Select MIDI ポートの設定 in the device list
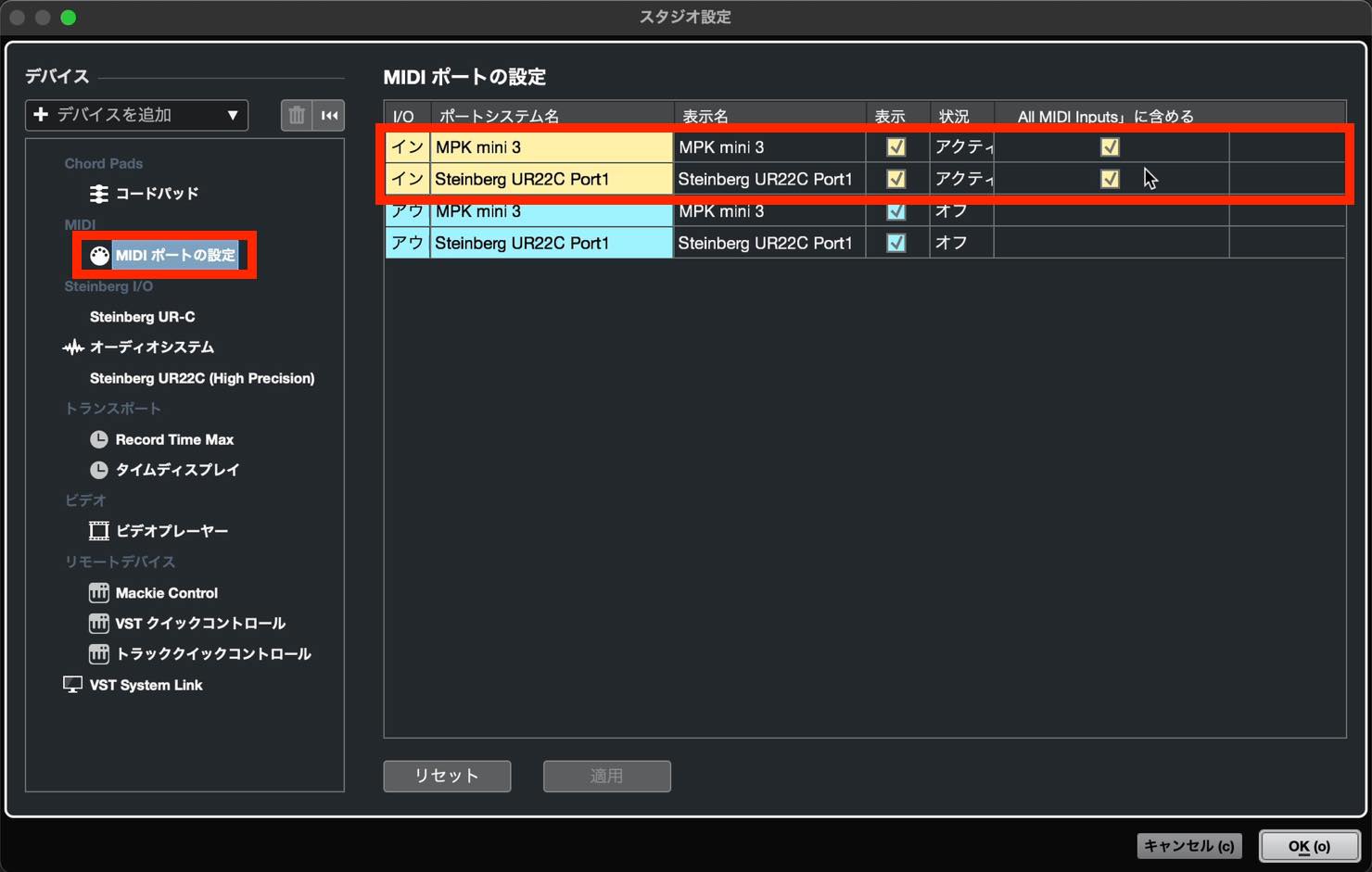1372x872 pixels. pyautogui.click(x=175, y=255)
